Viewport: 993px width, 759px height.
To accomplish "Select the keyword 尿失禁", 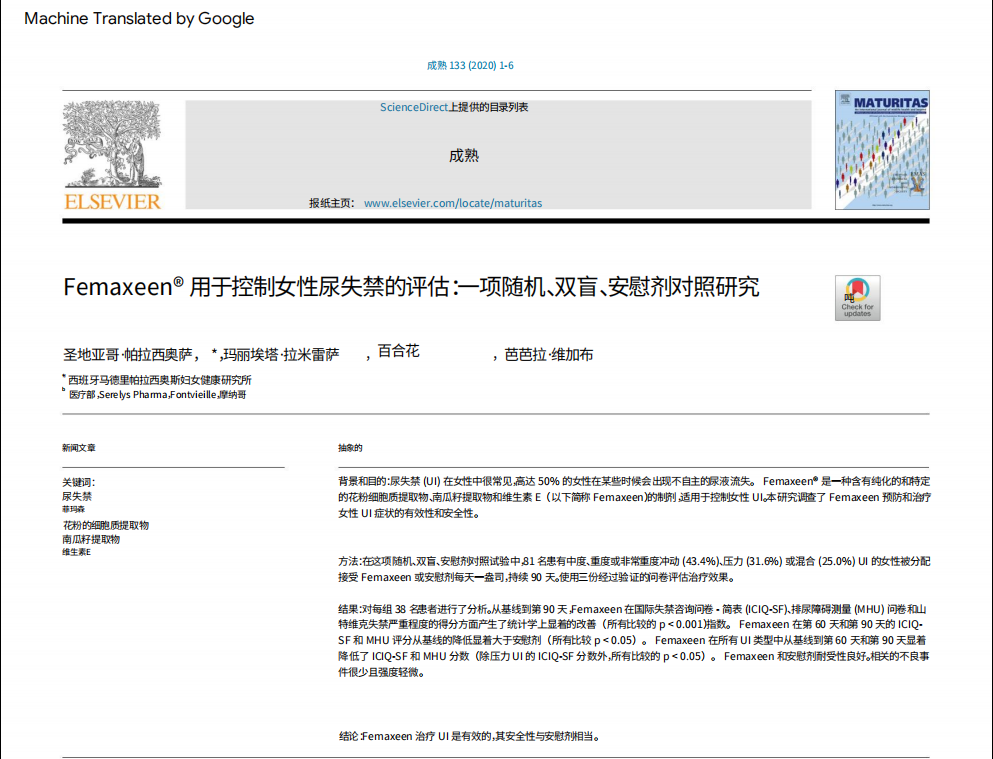I will coord(77,496).
